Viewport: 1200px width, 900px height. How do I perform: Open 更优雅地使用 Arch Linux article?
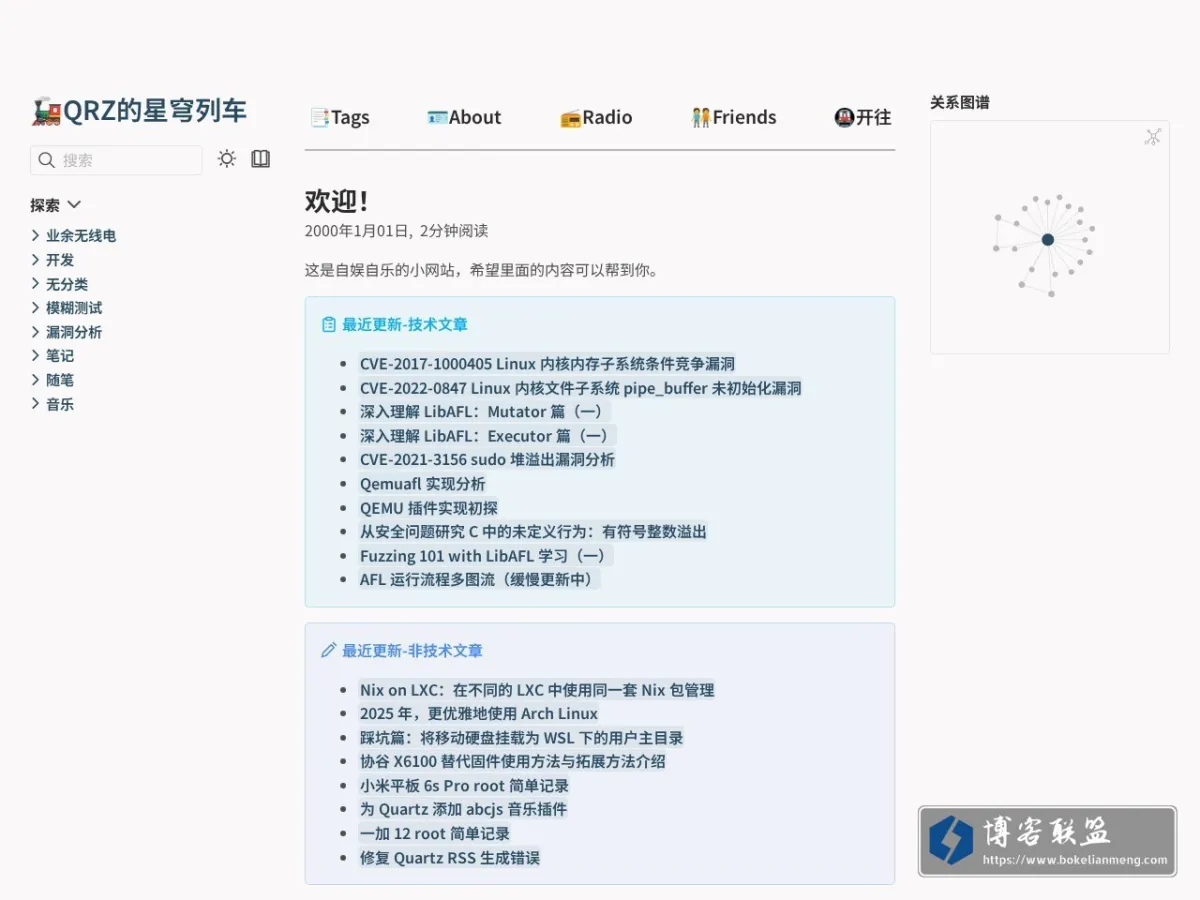[x=479, y=714]
